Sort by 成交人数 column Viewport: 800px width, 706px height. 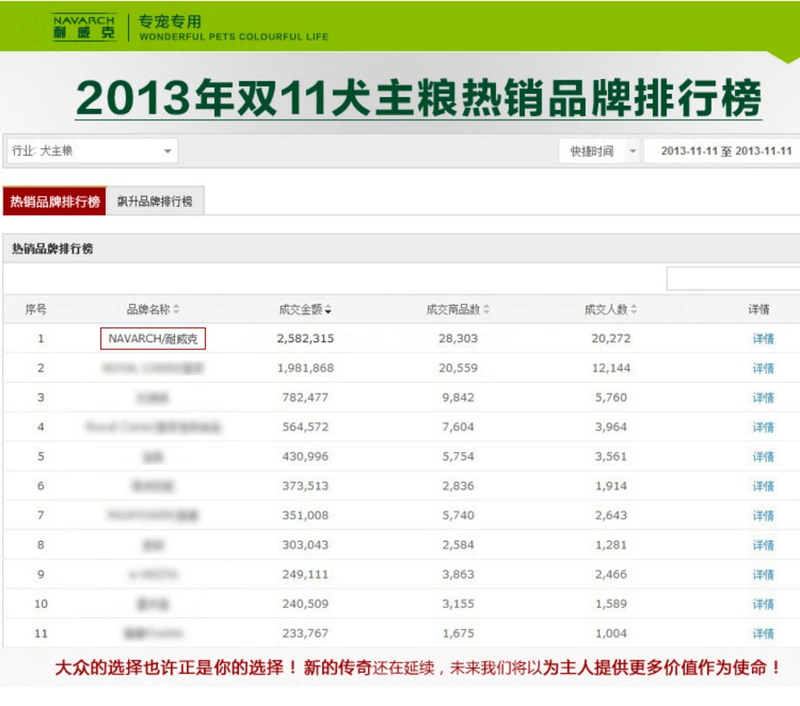tap(611, 309)
